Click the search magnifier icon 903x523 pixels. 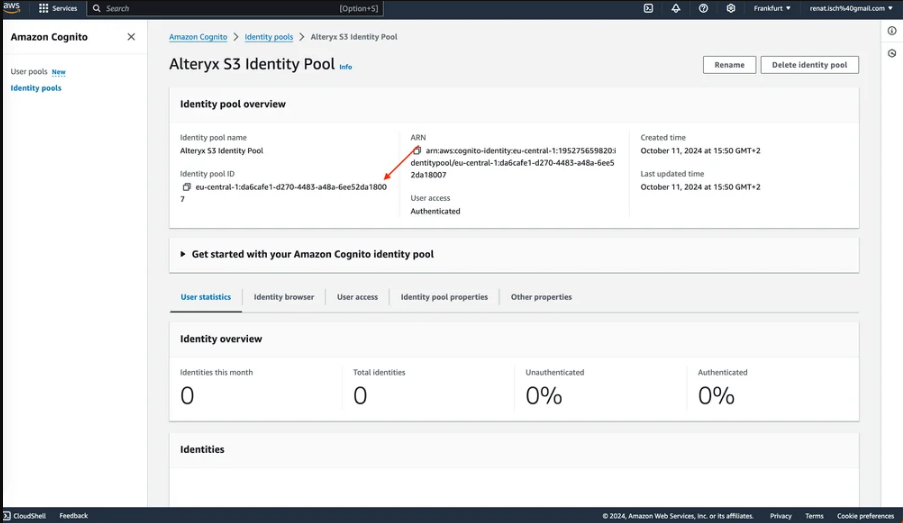click(97, 8)
